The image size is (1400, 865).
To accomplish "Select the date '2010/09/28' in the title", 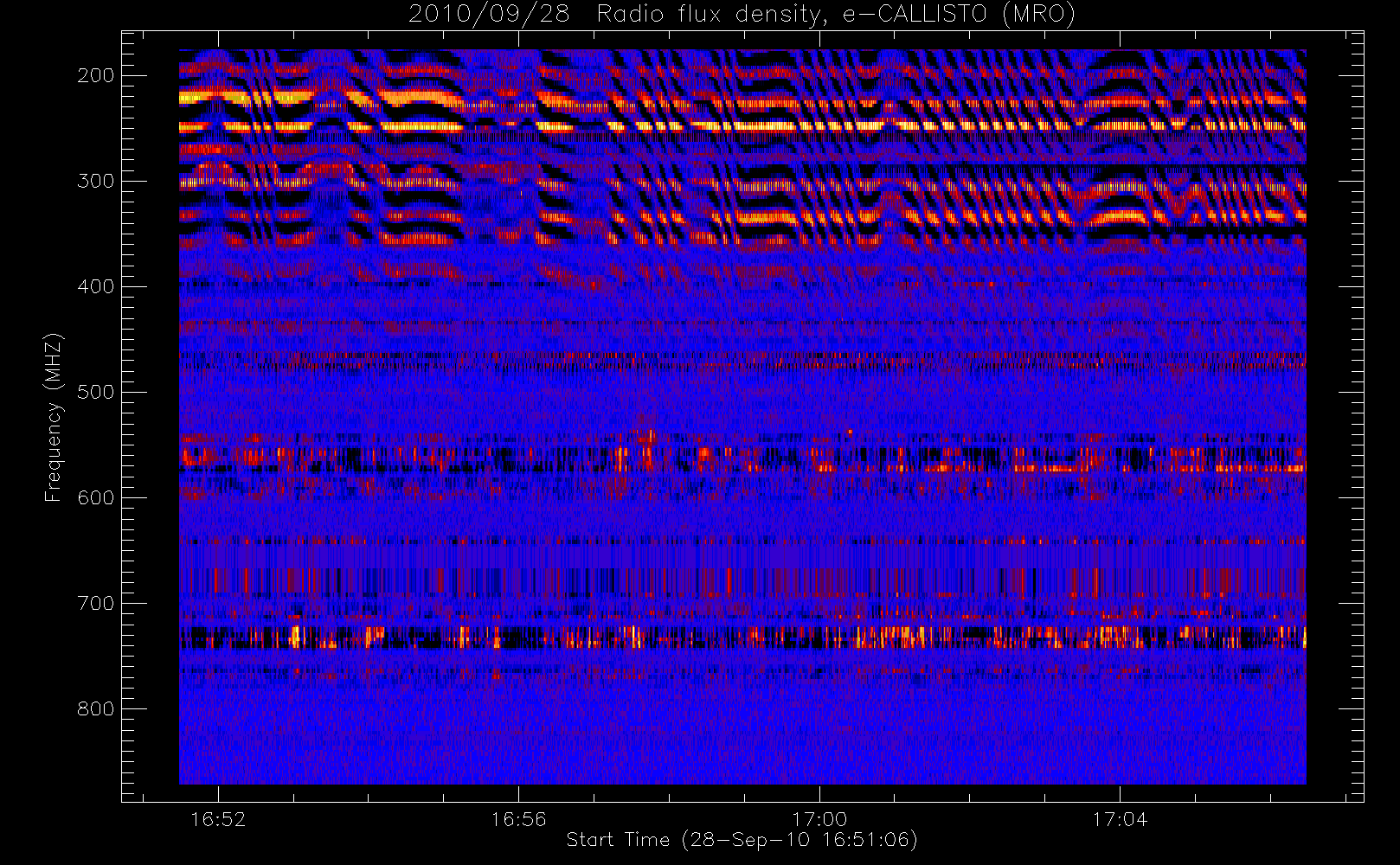I will click(x=489, y=15).
